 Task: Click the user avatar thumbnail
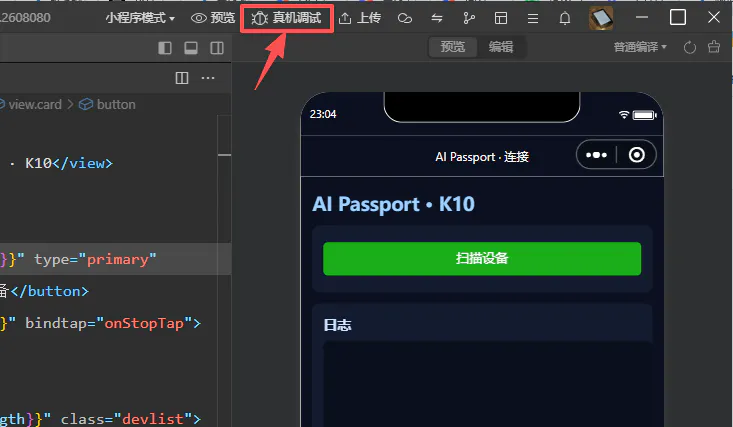coord(601,18)
